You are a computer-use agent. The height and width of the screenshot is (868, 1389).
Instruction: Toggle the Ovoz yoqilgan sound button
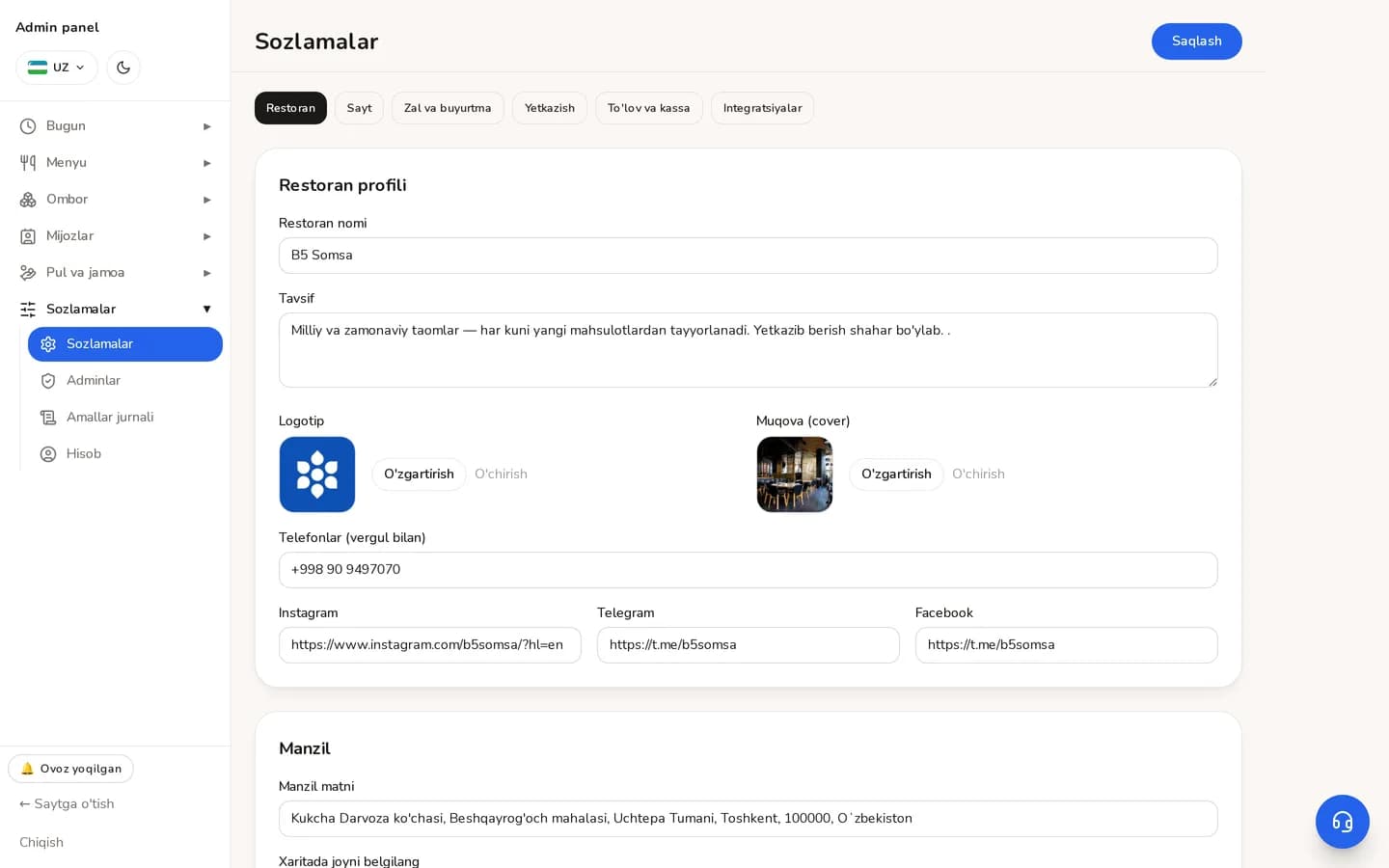[71, 769]
